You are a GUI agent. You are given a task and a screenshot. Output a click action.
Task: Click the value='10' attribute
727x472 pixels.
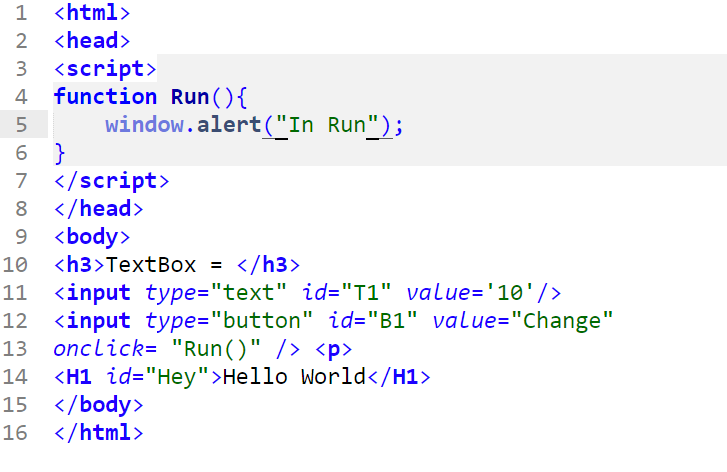(x=471, y=293)
